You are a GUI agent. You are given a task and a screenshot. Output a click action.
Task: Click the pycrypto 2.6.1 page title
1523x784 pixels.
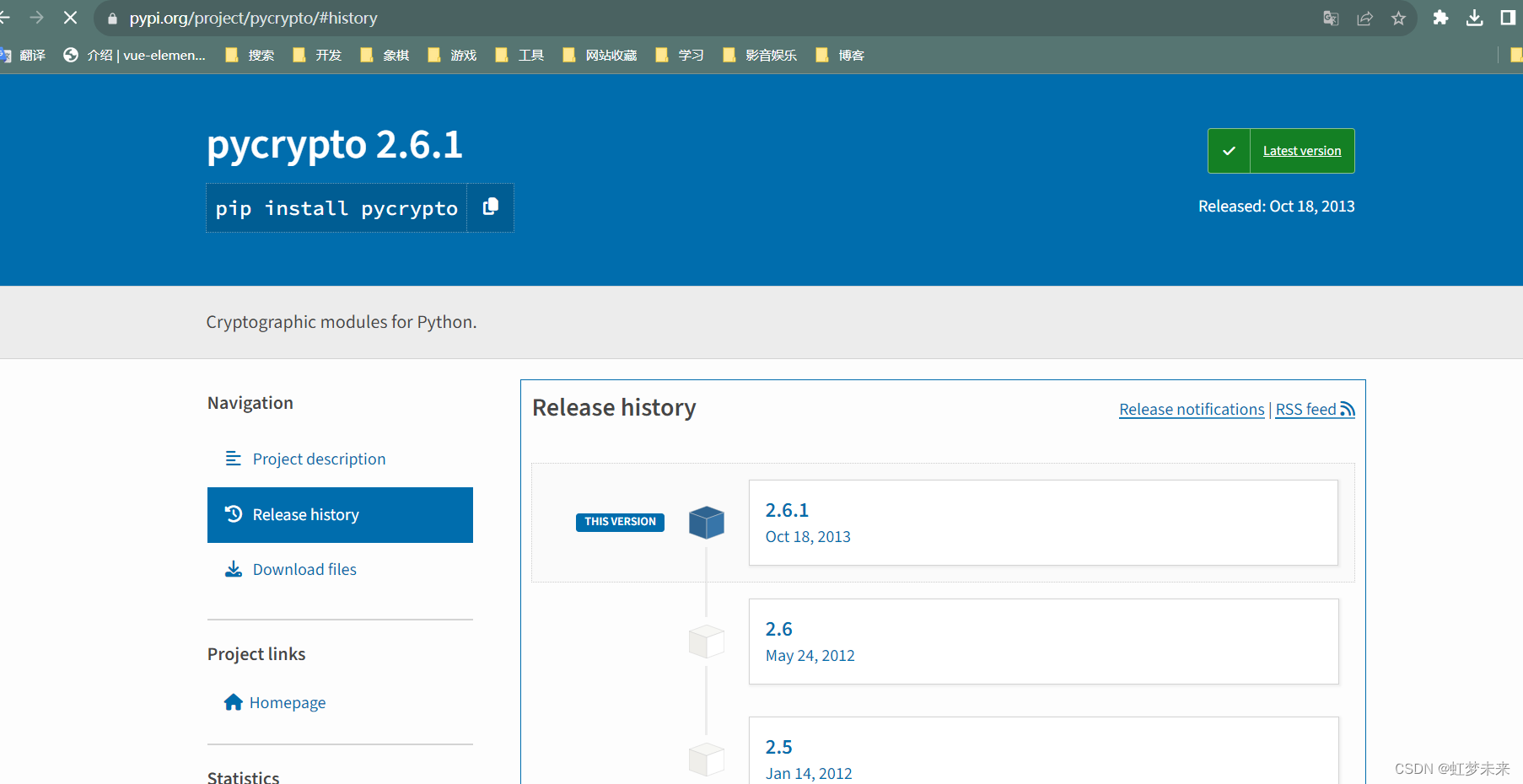coord(335,145)
